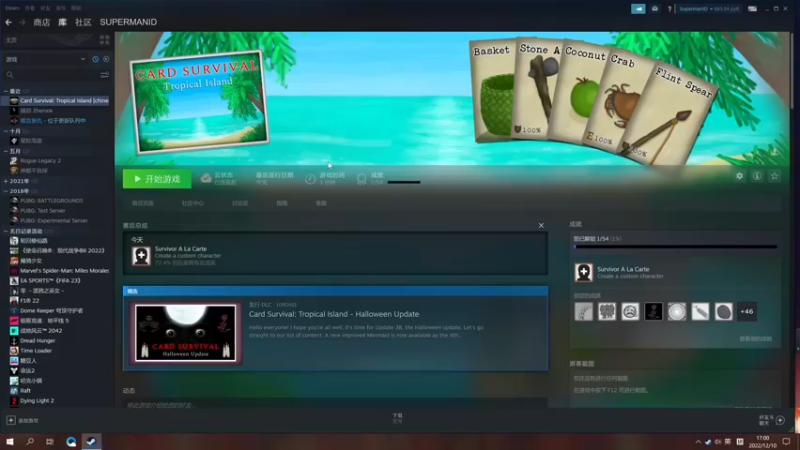Open advanced library filter options
The height and width of the screenshot is (450, 800).
[x=105, y=75]
